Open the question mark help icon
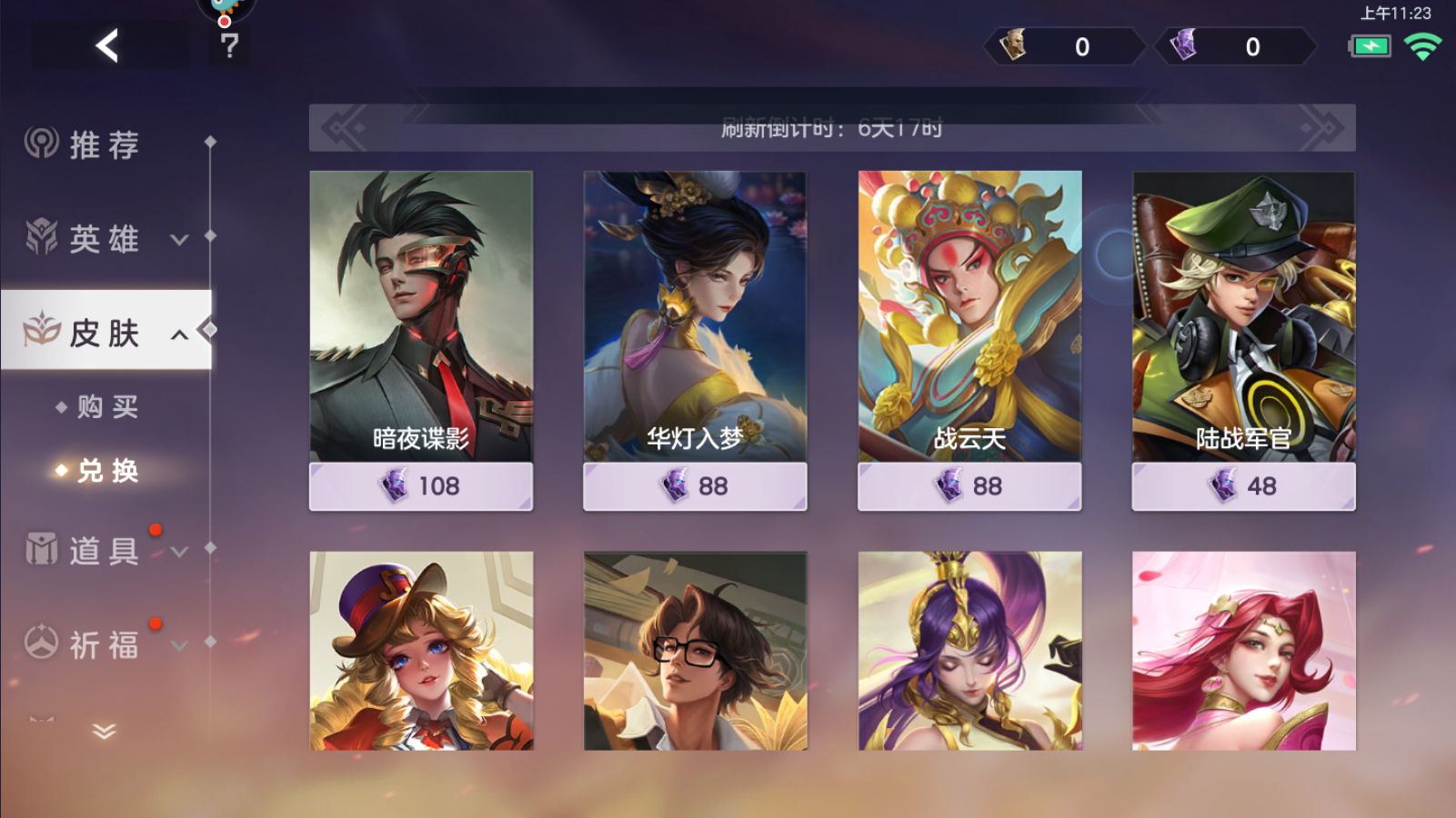Screen dimensions: 1456x818 pyautogui.click(x=229, y=45)
